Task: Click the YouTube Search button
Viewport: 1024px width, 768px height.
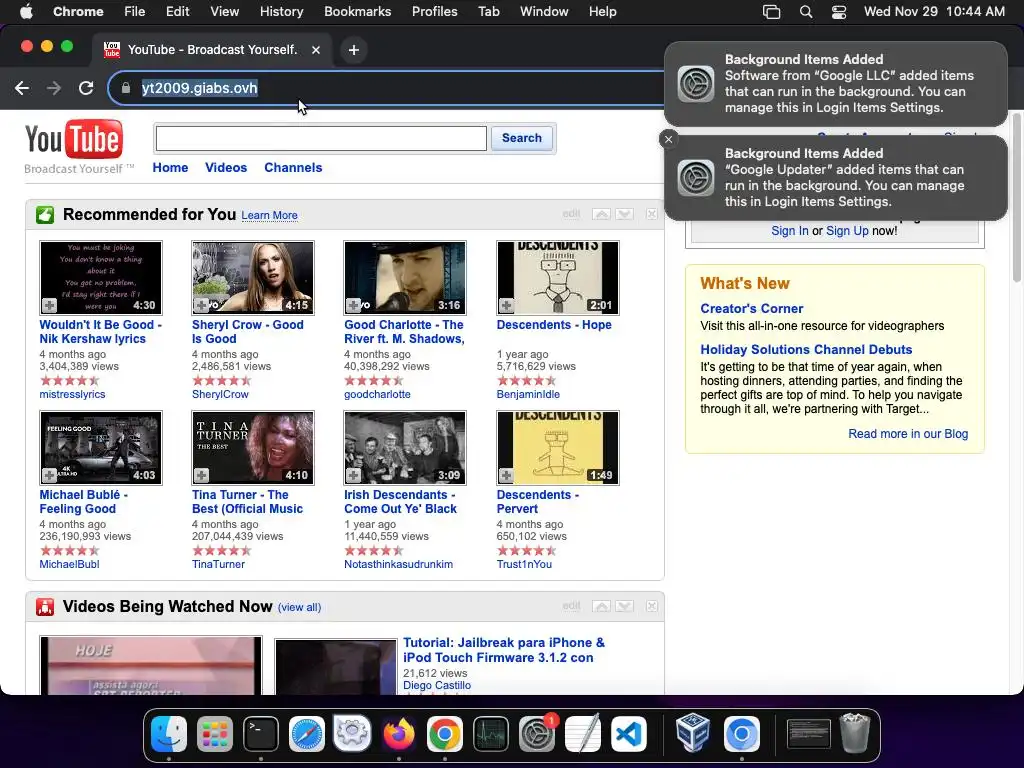Action: tap(522, 138)
